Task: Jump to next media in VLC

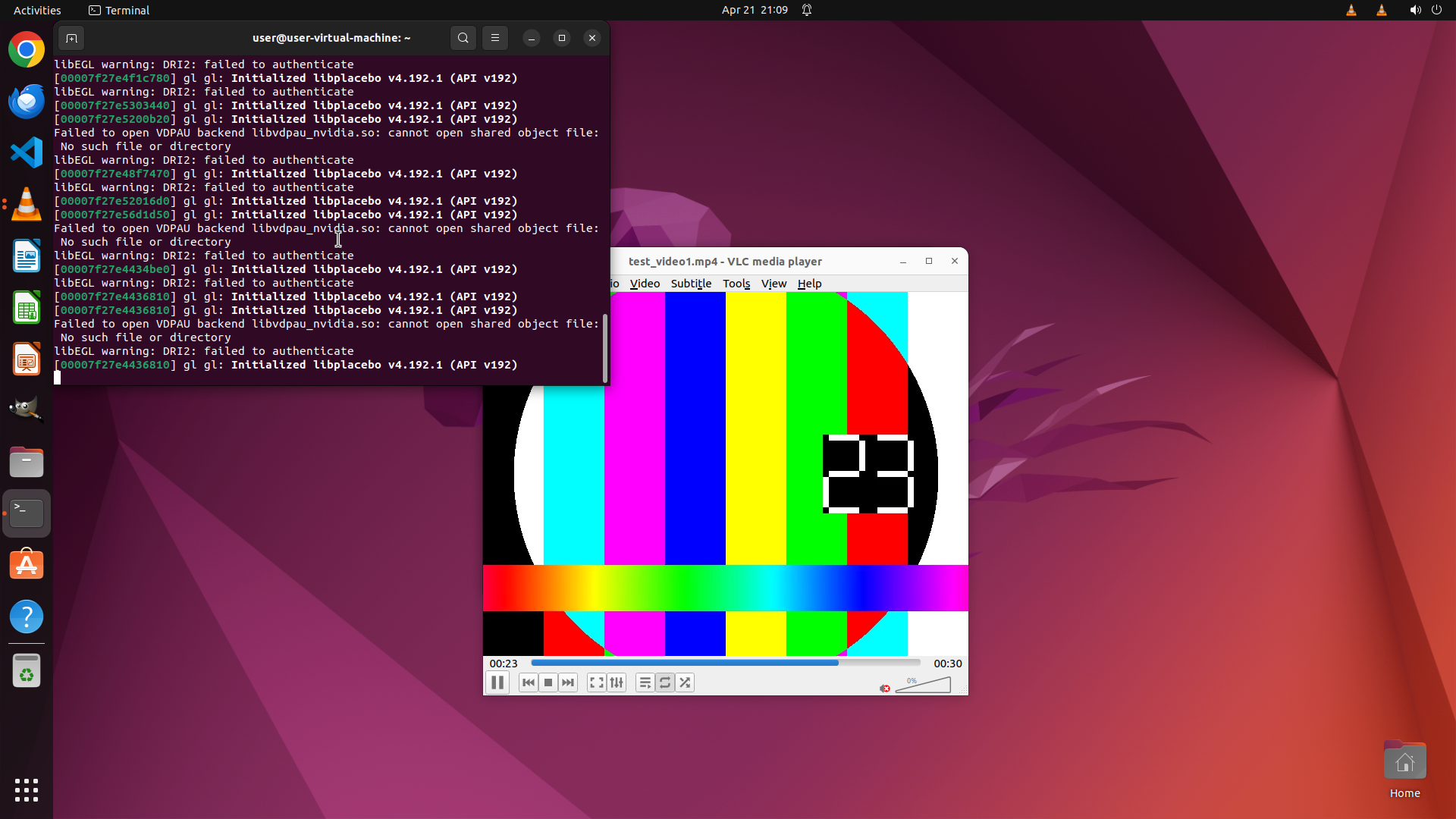Action: pyautogui.click(x=568, y=682)
